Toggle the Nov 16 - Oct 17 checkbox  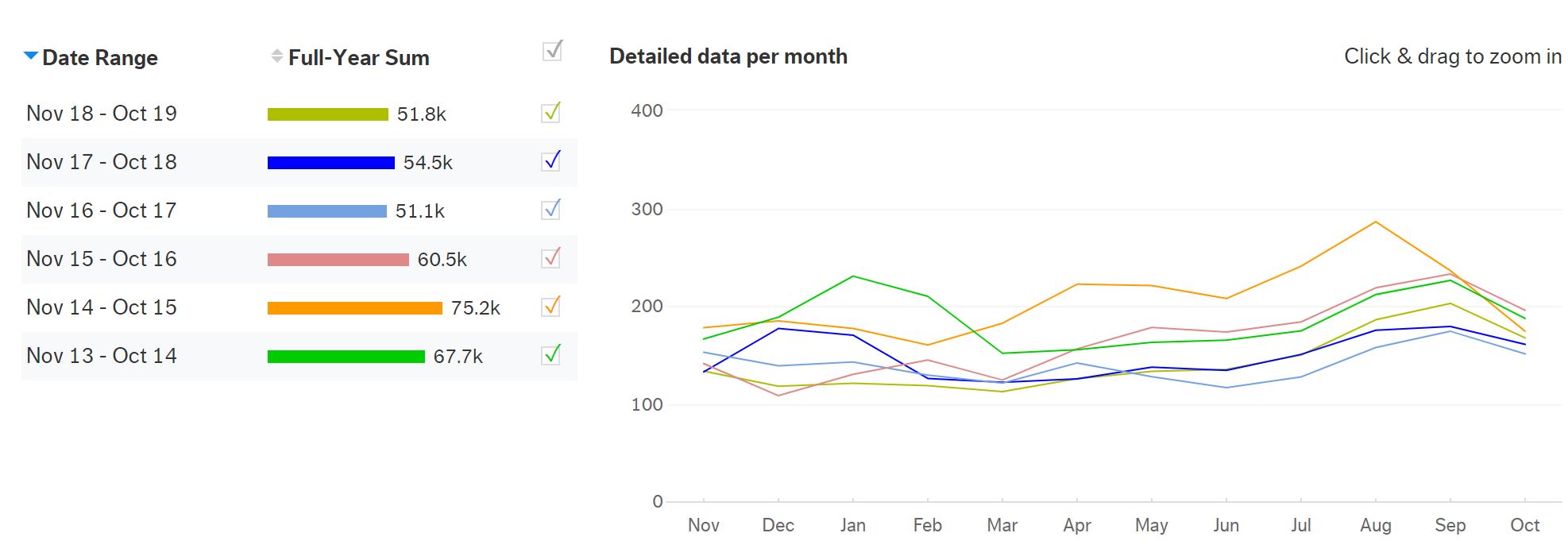[551, 209]
